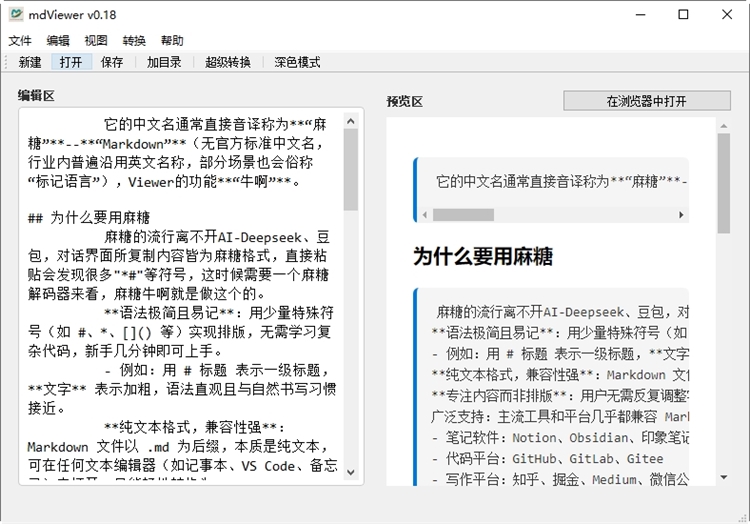Viewport: 750px width, 524px height.
Task: Click the 编辑区 label
Action: tap(36, 96)
